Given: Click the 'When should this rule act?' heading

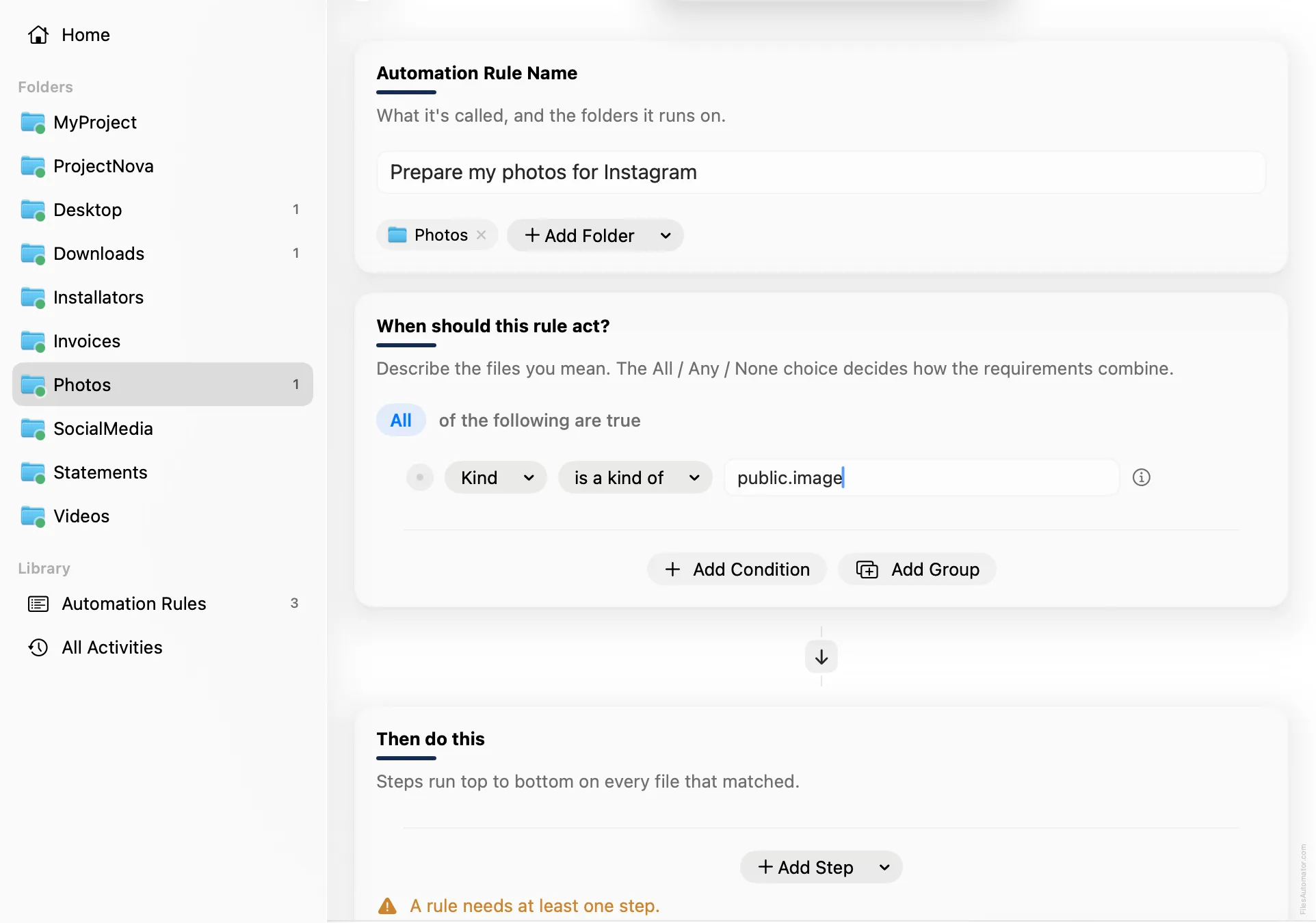Looking at the screenshot, I should (x=493, y=326).
